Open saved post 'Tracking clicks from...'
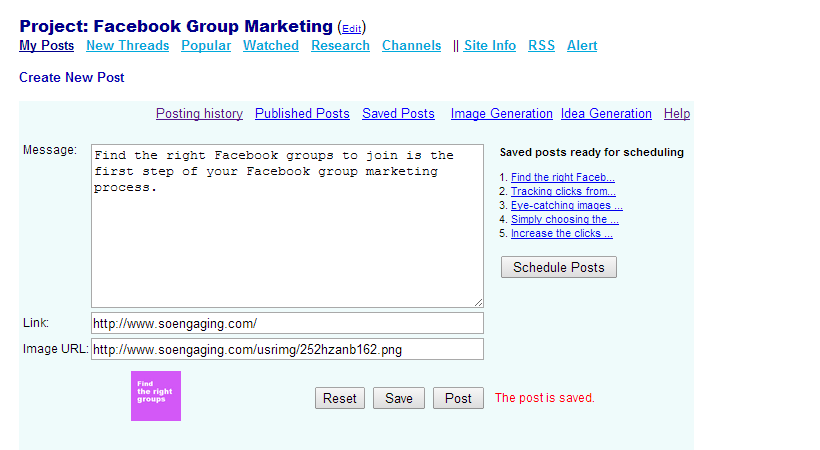 coord(563,192)
